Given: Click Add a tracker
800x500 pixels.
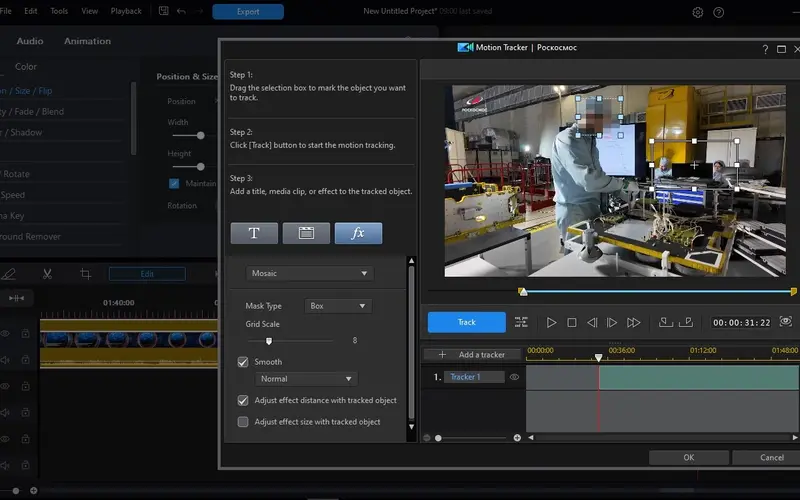Looking at the screenshot, I should [472, 355].
